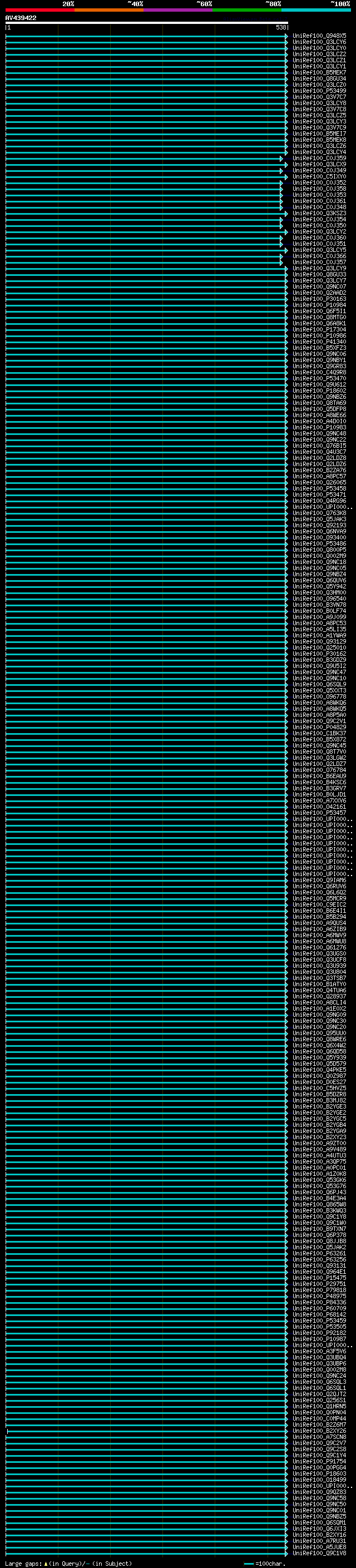356x1568 pixels.
Task: Open hit UniRef100_P18603
Action: [319, 1473]
